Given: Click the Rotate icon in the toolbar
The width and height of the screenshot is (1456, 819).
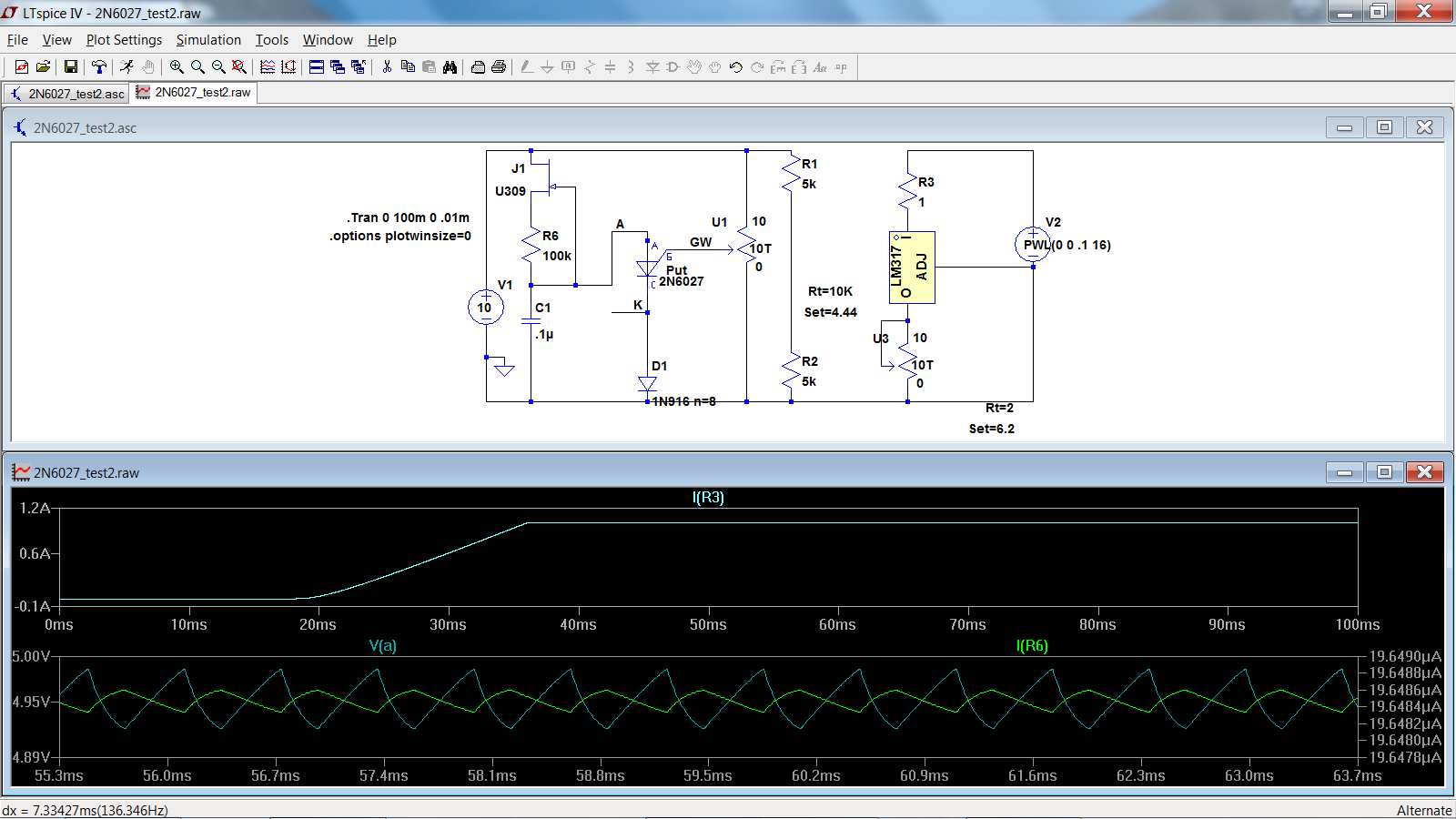Looking at the screenshot, I should 778,67.
